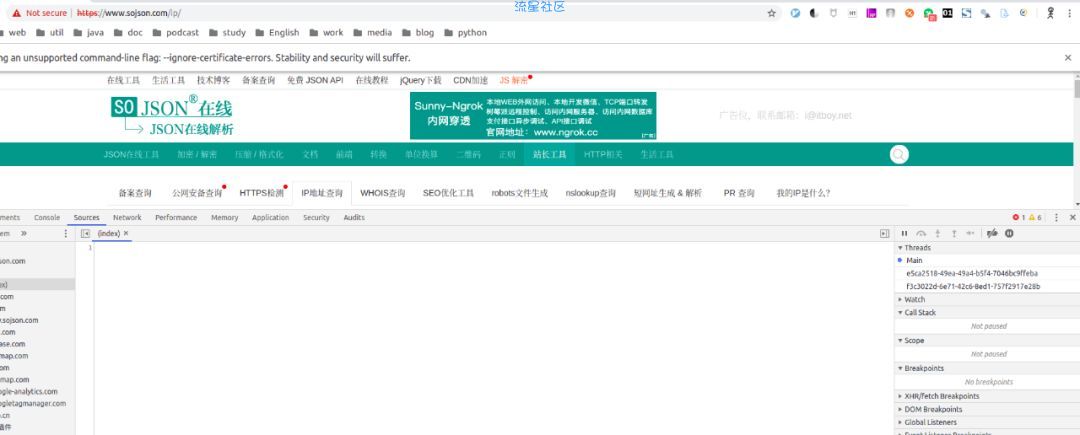The image size is (1080, 435).
Task: Close the (index) file tab
Action: coord(126,234)
